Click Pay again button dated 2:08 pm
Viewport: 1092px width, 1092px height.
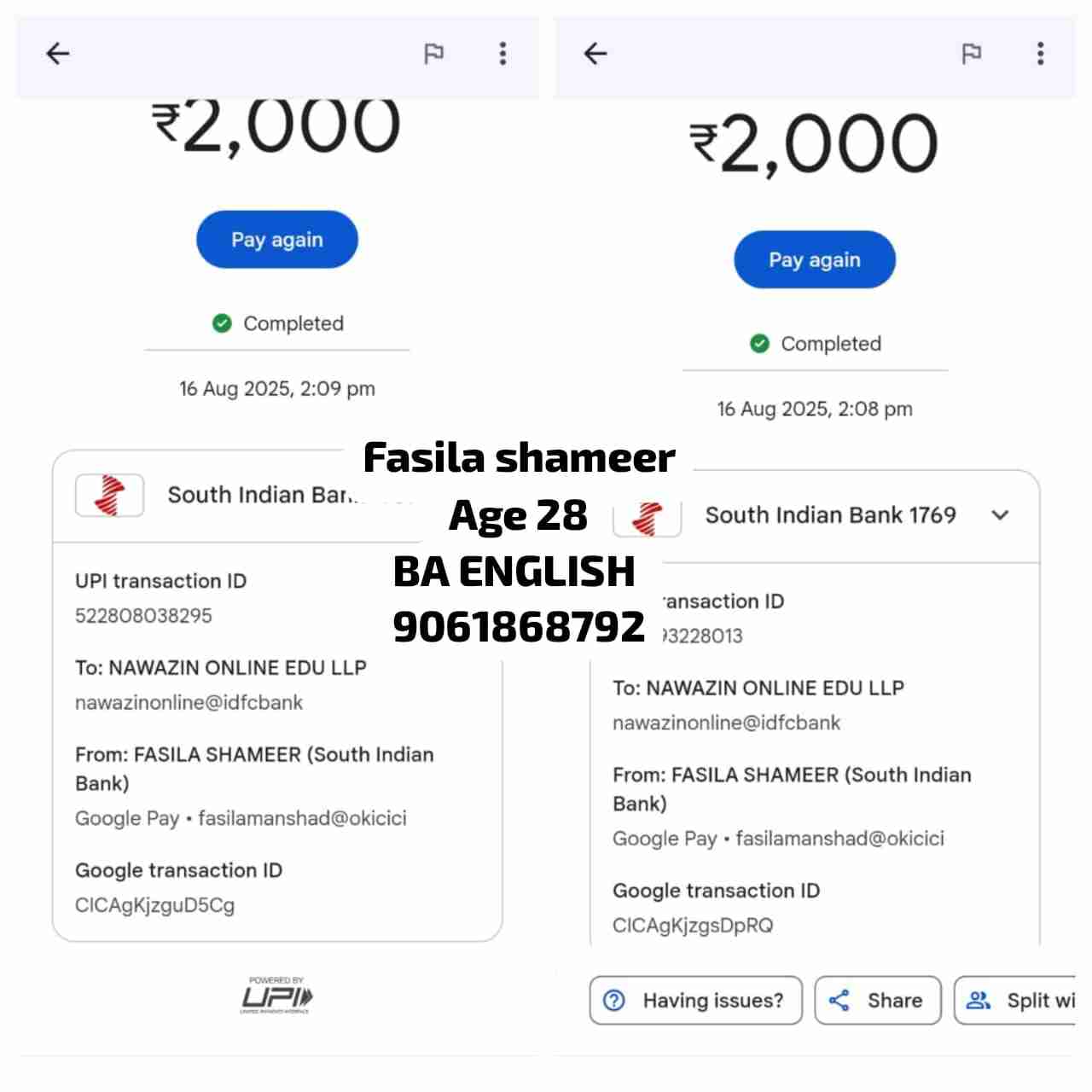tap(815, 259)
